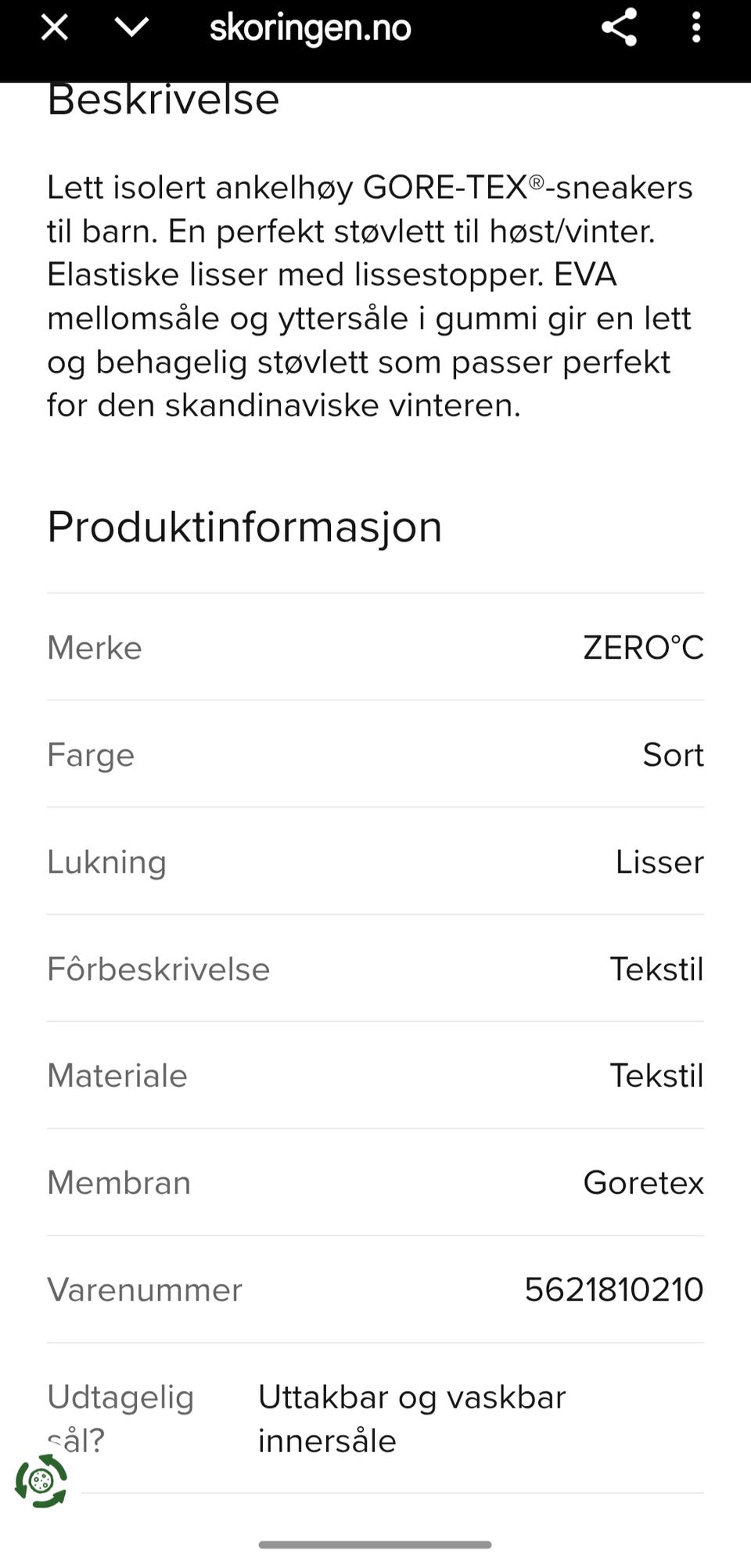
Task: Tap the share icon in top bar
Action: (x=619, y=28)
